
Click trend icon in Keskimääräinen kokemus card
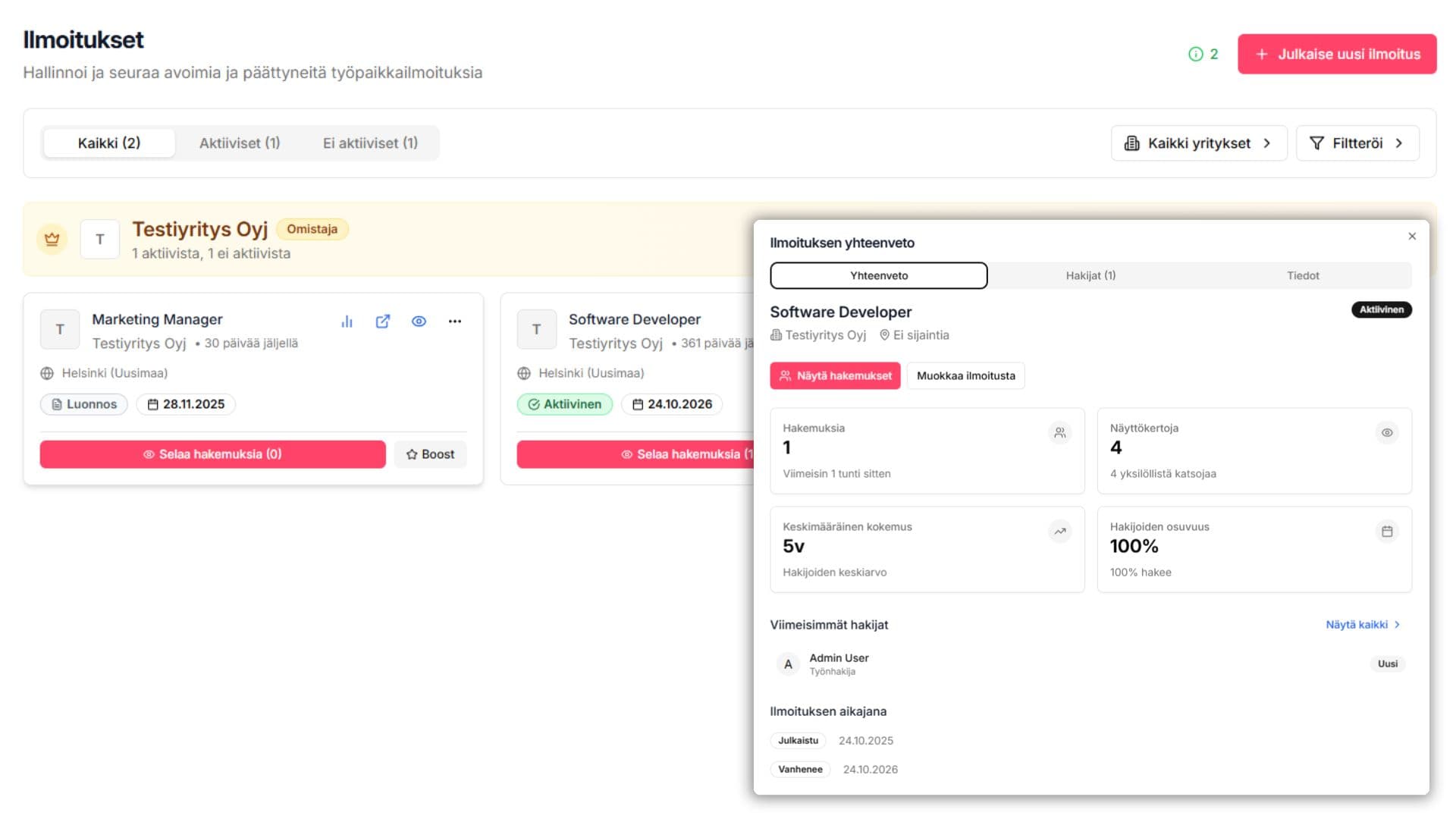click(1059, 532)
